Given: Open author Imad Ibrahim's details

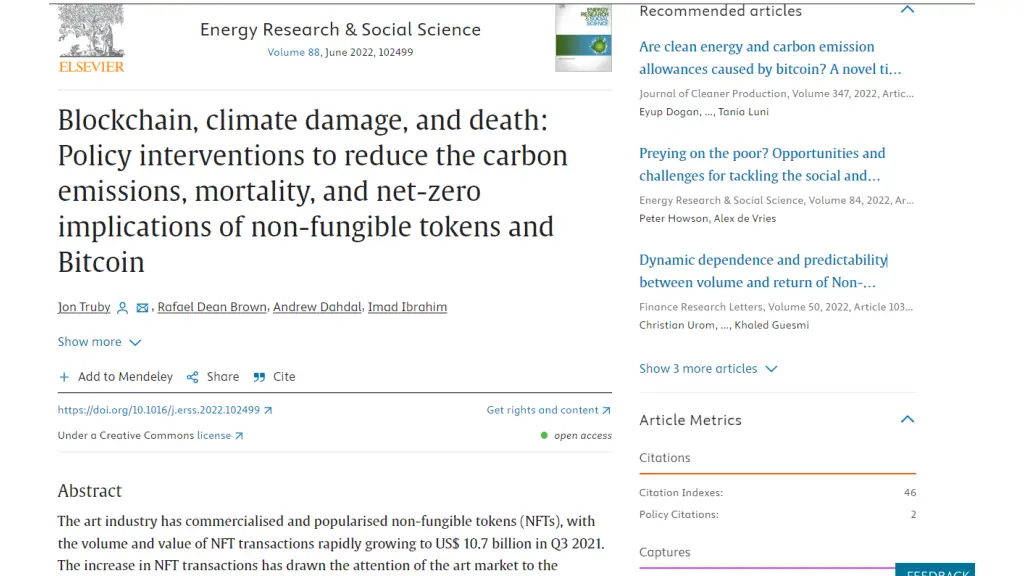Looking at the screenshot, I should point(408,307).
